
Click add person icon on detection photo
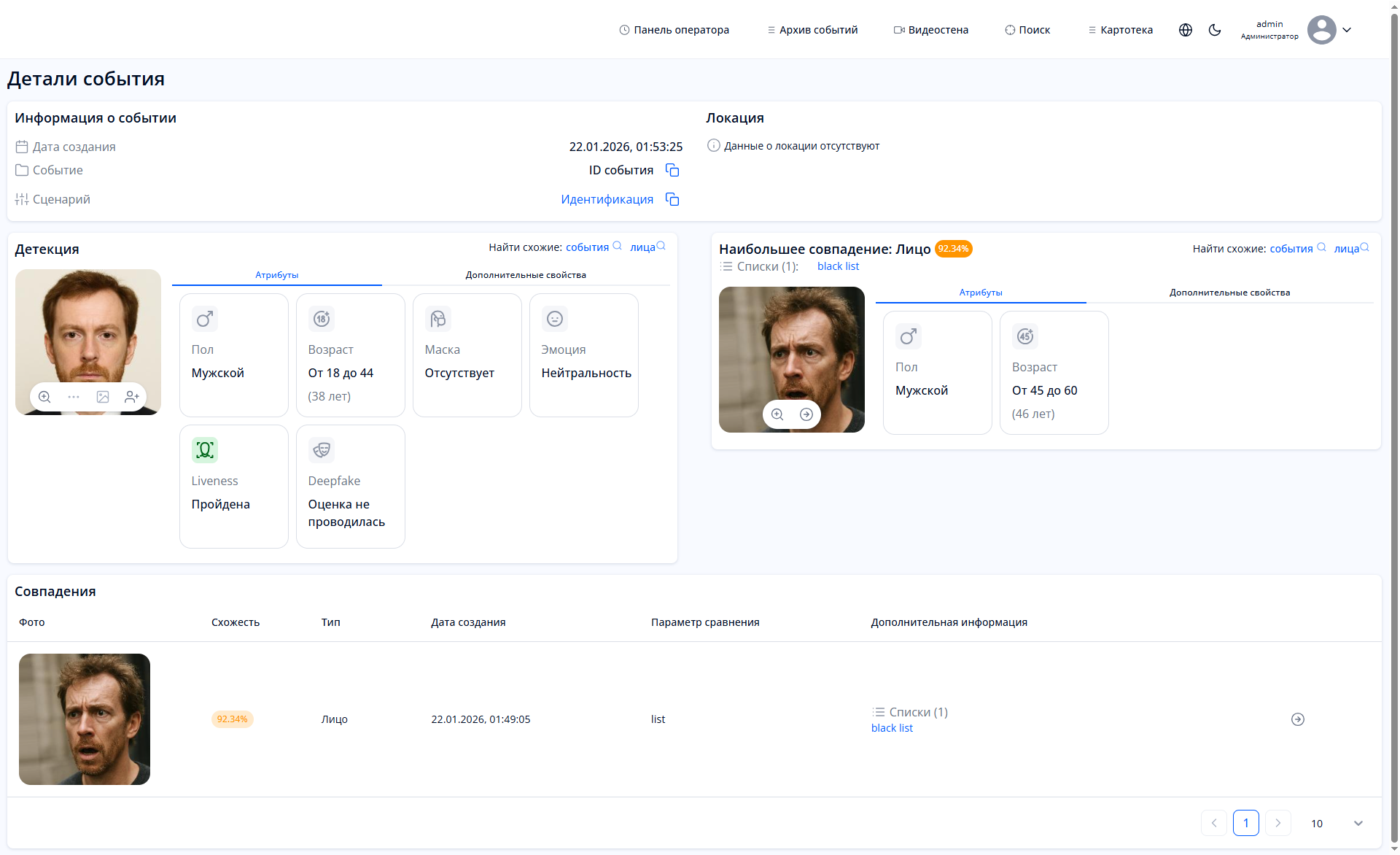132,397
